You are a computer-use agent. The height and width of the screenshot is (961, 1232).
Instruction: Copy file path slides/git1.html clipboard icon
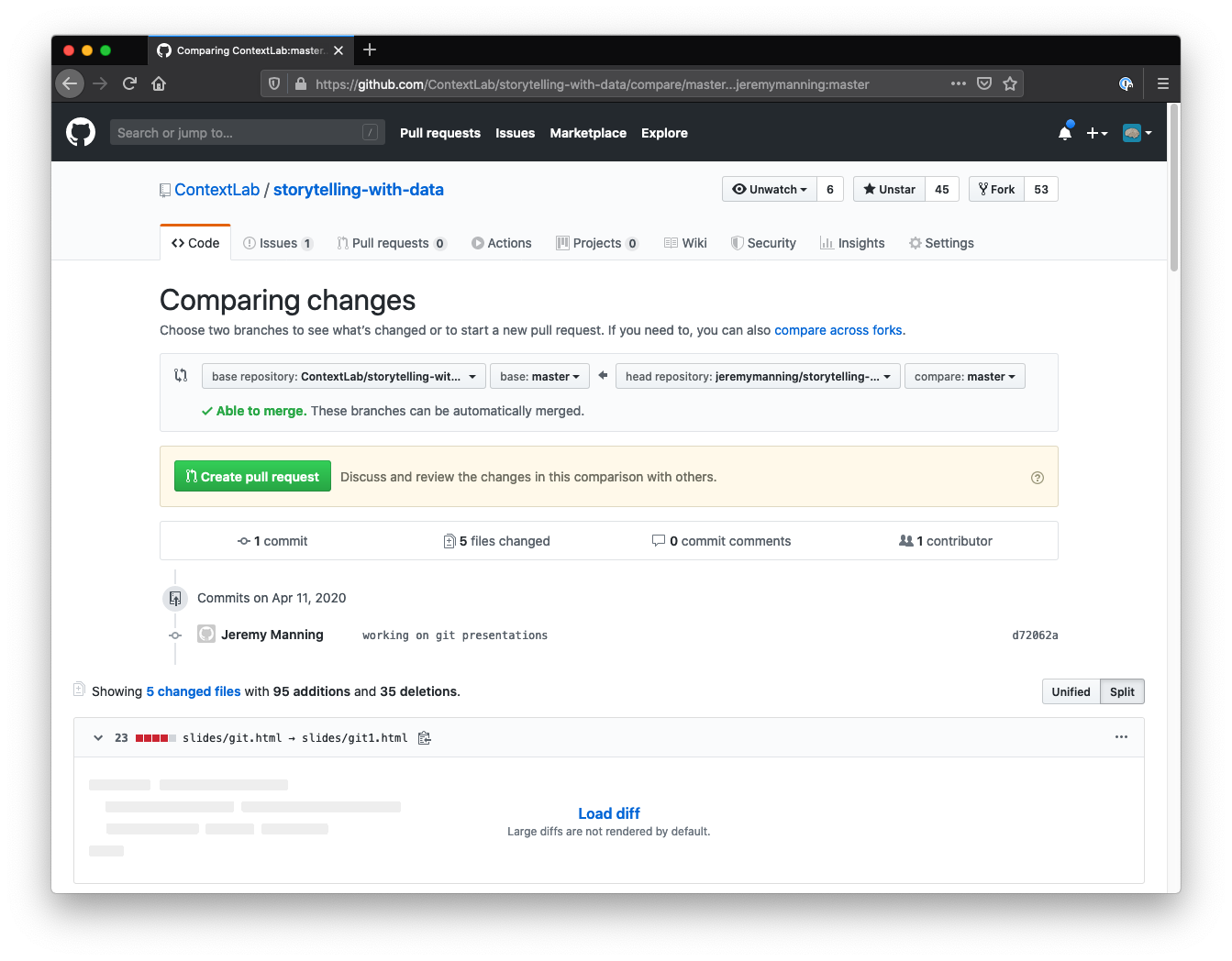pos(425,738)
